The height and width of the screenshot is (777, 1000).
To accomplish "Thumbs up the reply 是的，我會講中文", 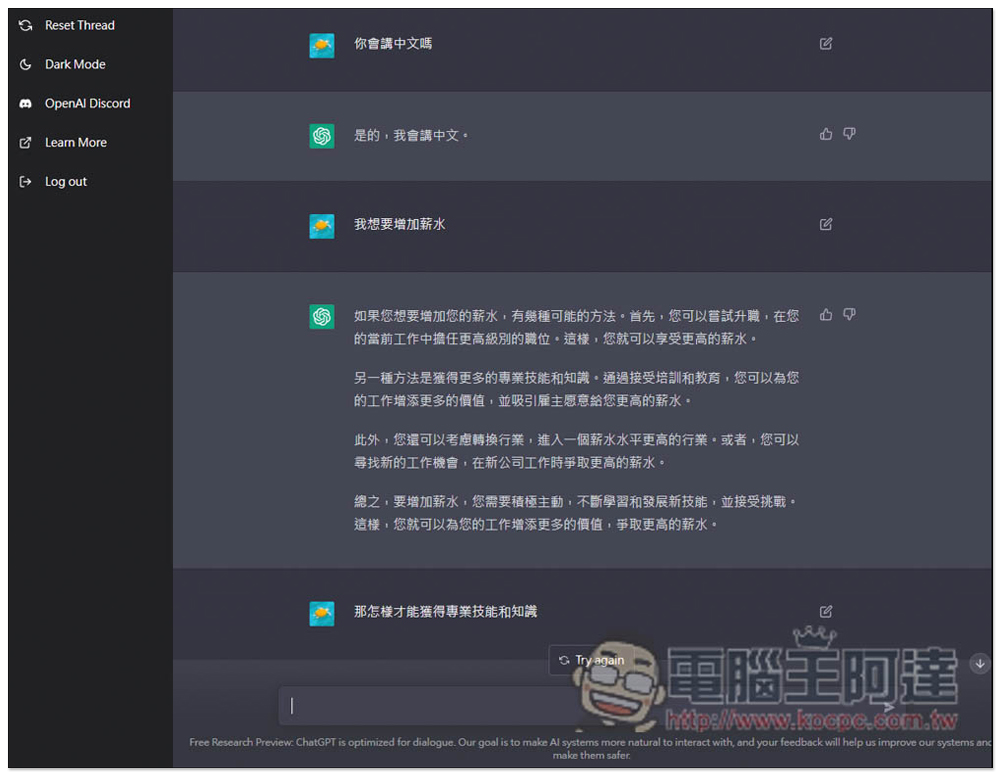I will pyautogui.click(x=826, y=134).
